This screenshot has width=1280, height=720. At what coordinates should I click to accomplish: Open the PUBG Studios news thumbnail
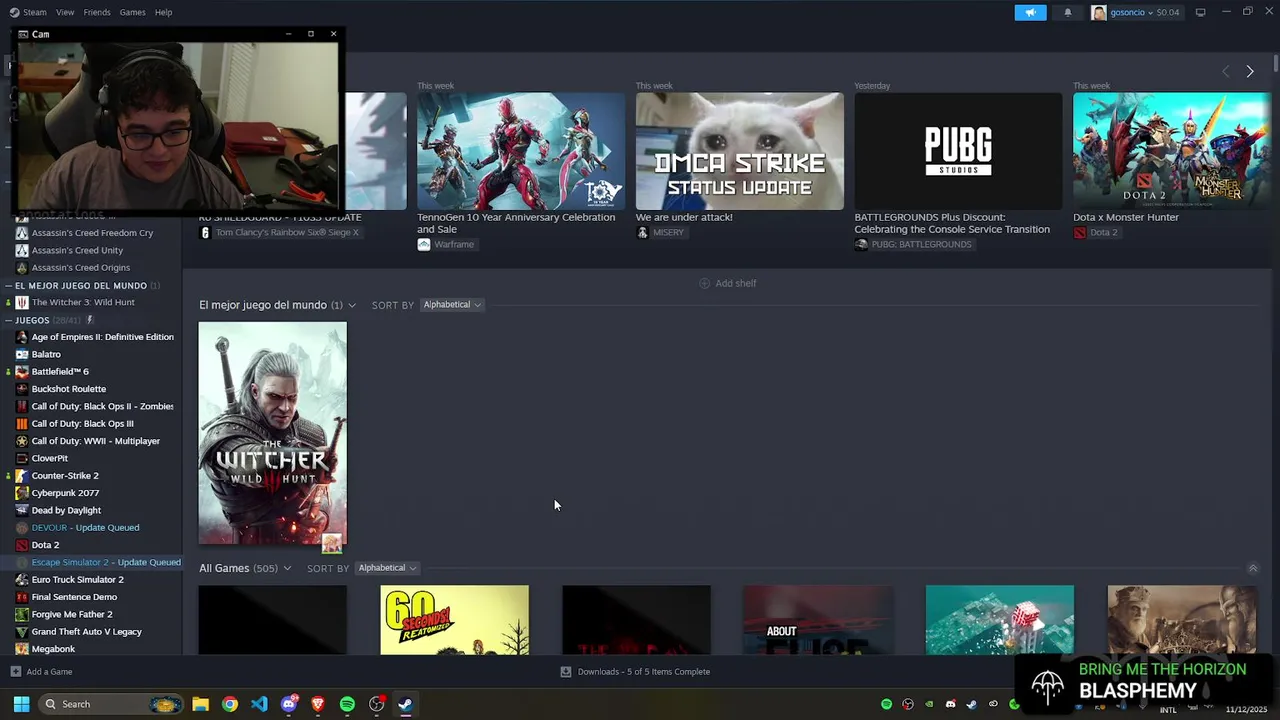point(958,151)
